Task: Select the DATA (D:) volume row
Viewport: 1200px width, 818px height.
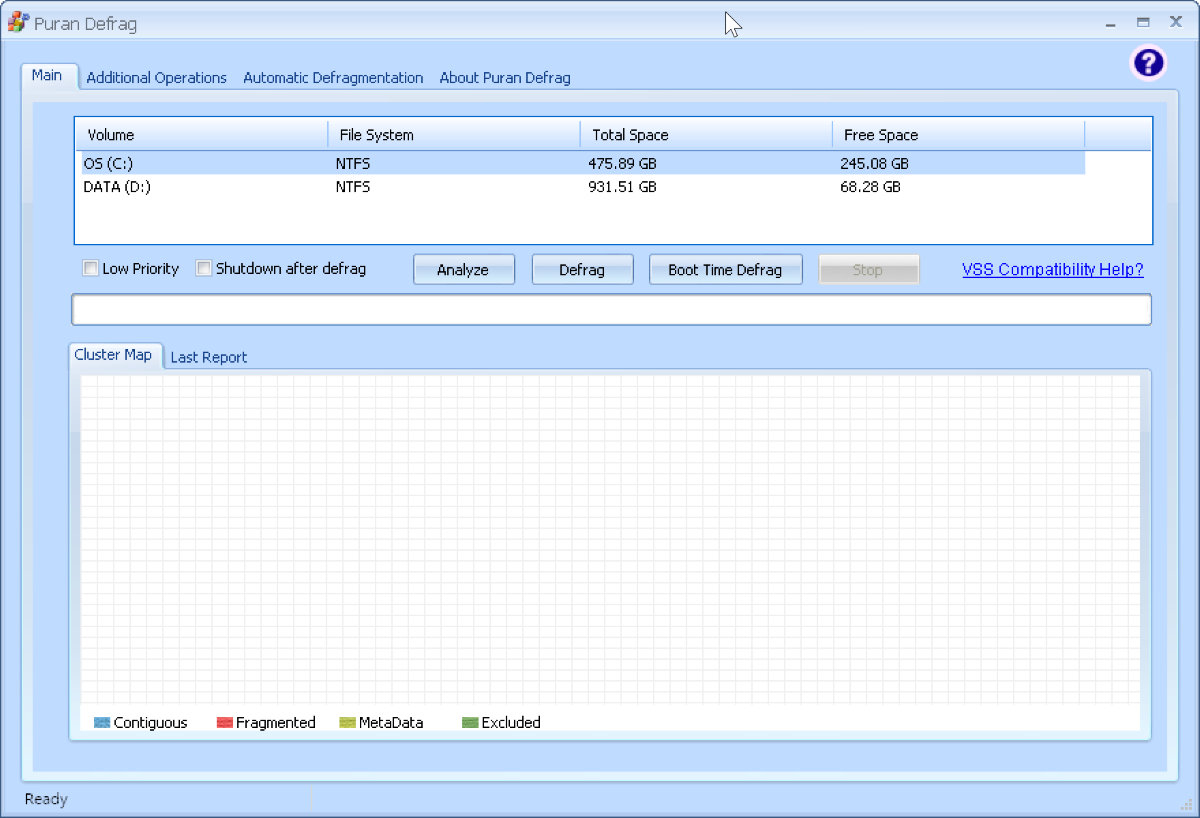Action: (x=583, y=187)
